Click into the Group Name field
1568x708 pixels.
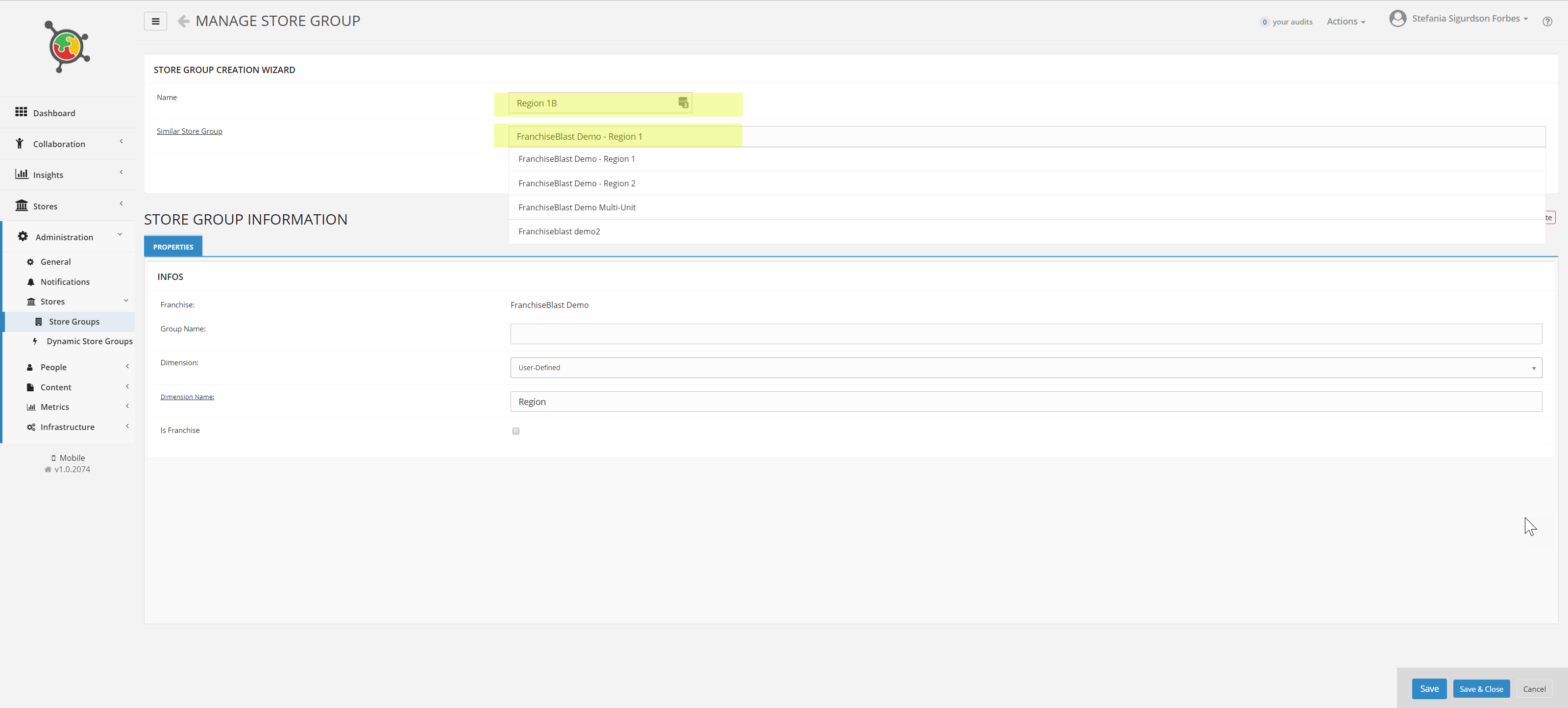pos(1026,334)
